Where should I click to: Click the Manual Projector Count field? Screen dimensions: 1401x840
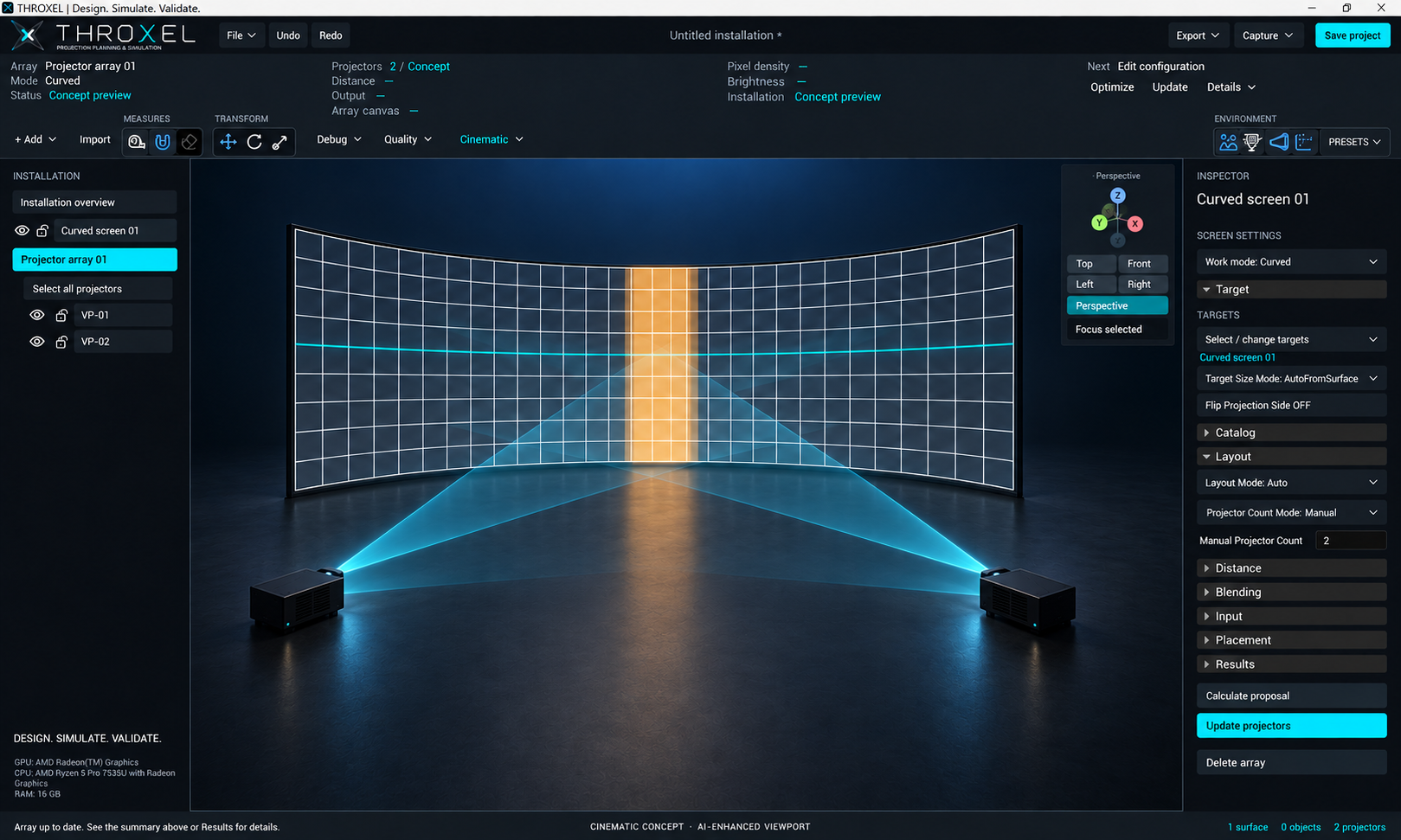1351,541
